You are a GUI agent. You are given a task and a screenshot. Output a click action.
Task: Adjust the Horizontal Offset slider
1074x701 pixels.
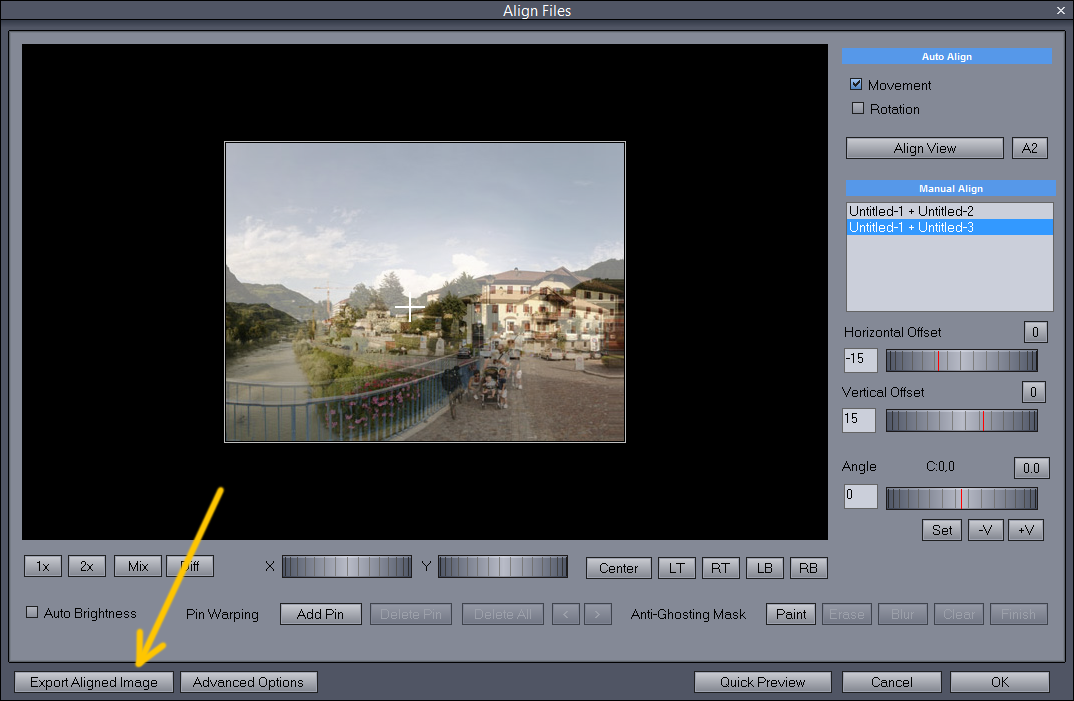pyautogui.click(x=961, y=360)
